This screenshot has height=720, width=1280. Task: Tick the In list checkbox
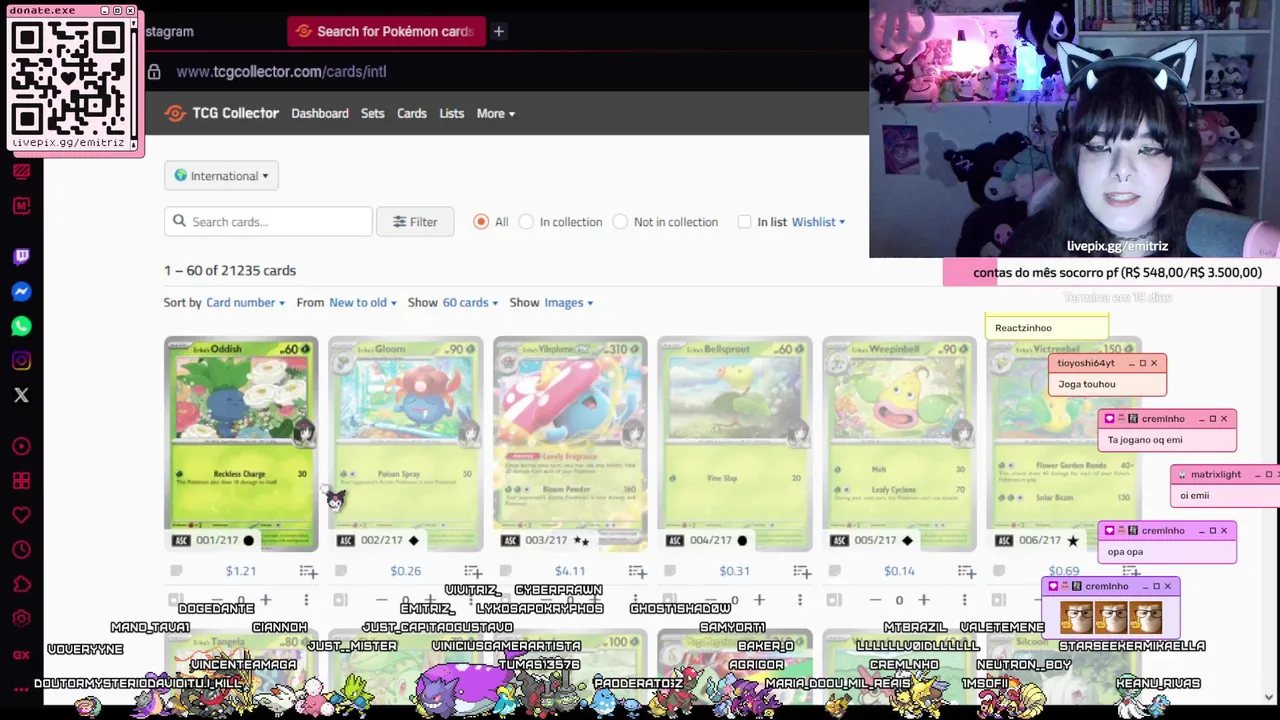(744, 221)
